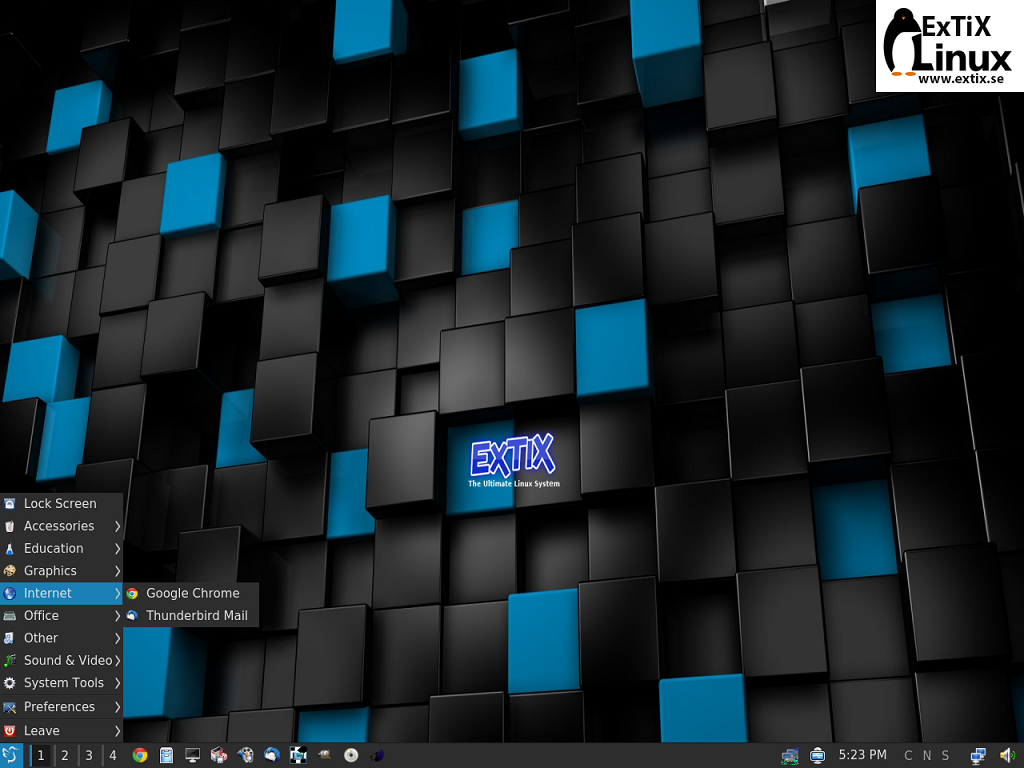Open the disc burner icon in taskbar
The height and width of the screenshot is (768, 1024).
[351, 756]
